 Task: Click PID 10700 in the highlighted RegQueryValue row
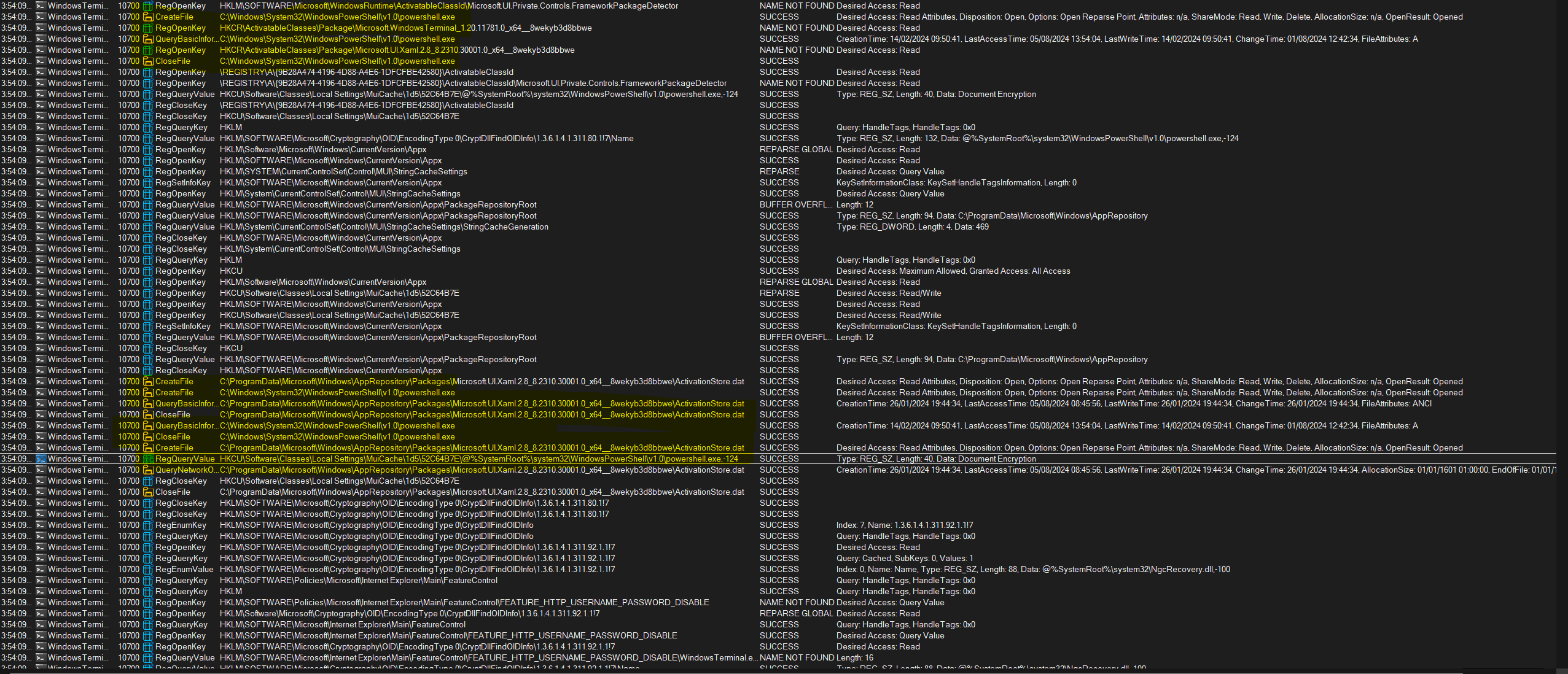click(129, 459)
